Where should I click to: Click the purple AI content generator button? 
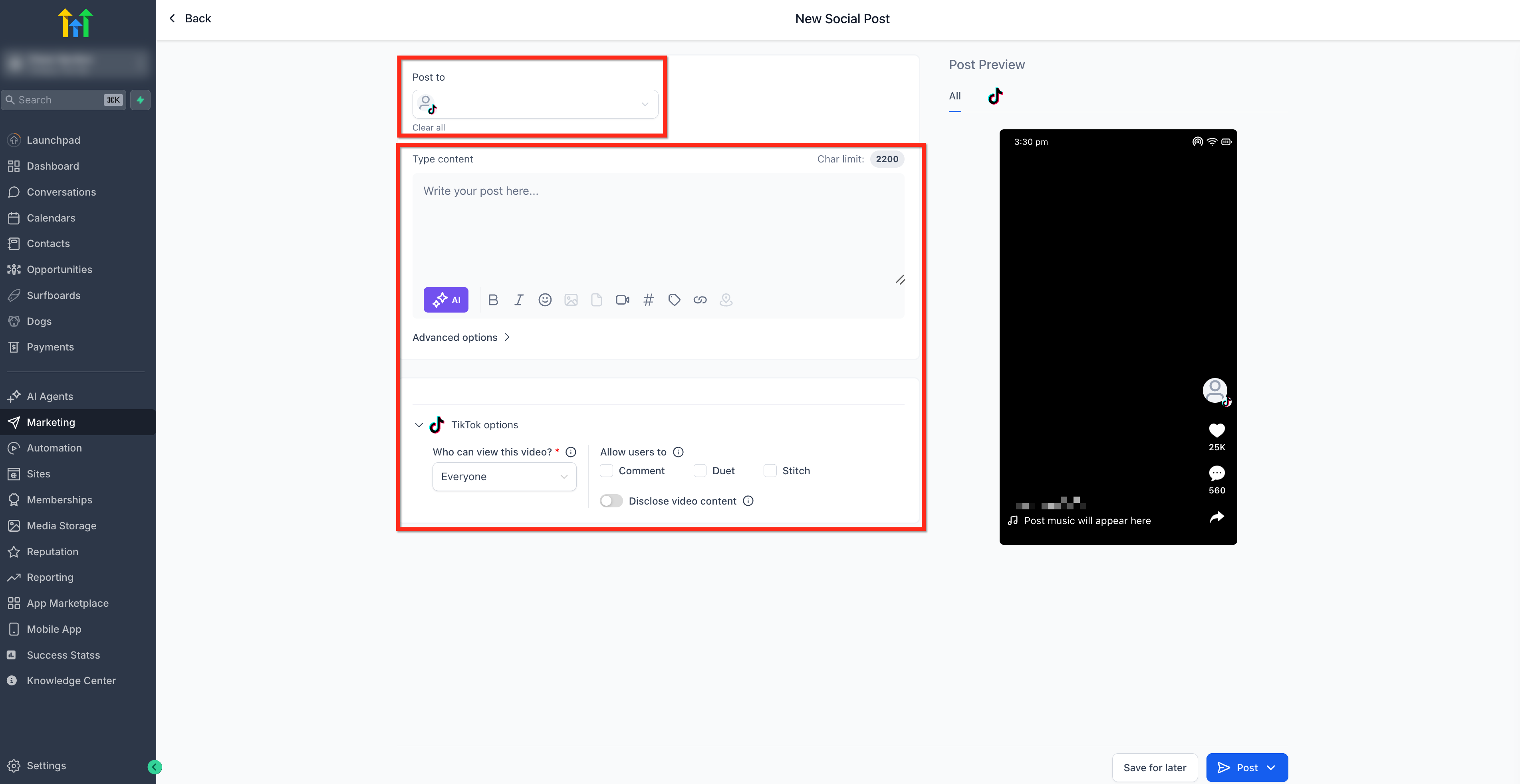pyautogui.click(x=446, y=300)
